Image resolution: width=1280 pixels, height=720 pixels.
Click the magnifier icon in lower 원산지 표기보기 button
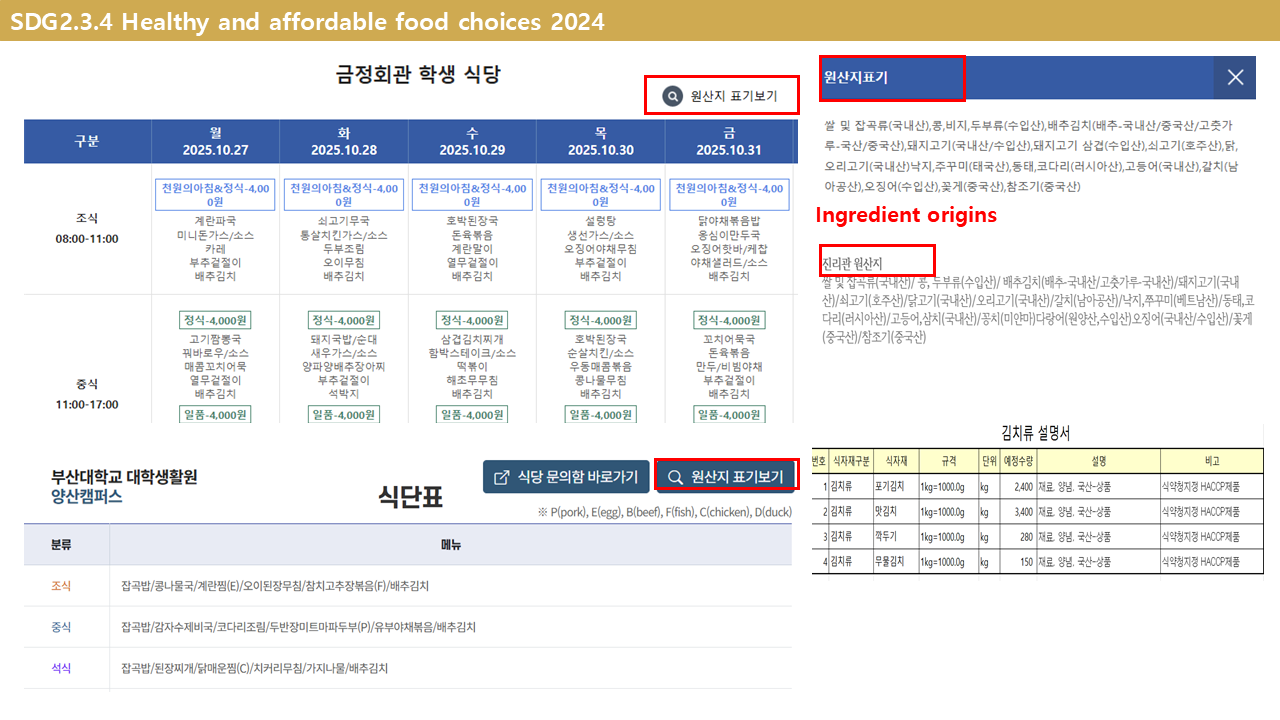tap(676, 477)
